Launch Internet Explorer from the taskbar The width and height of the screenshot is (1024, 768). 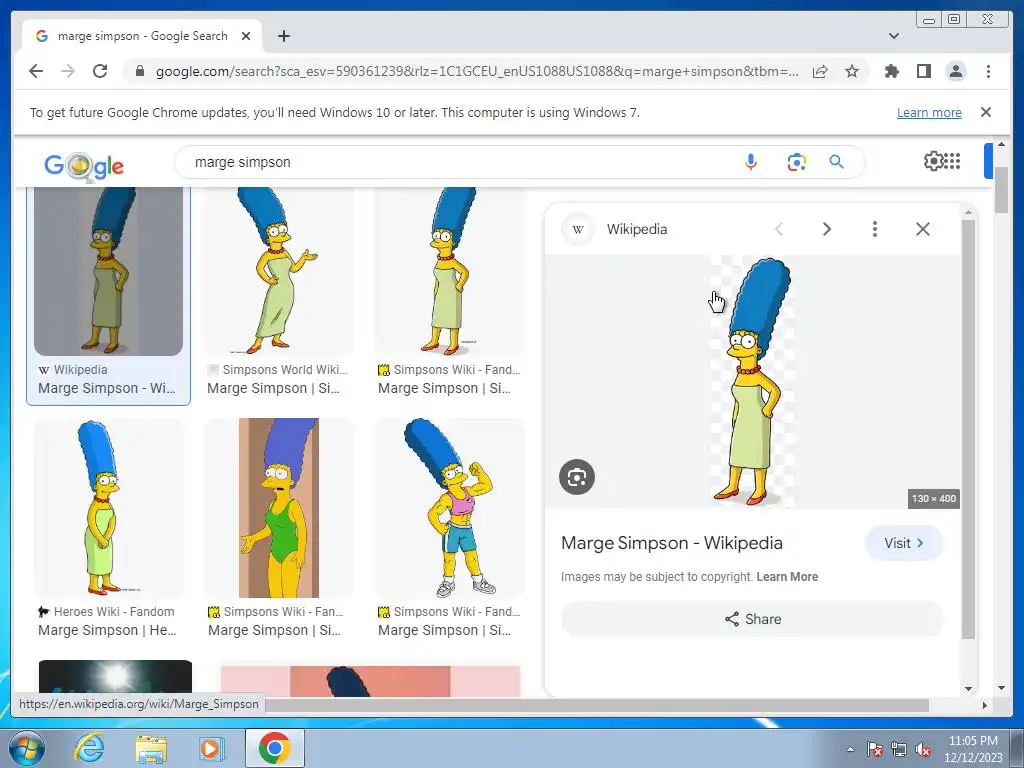[x=89, y=748]
